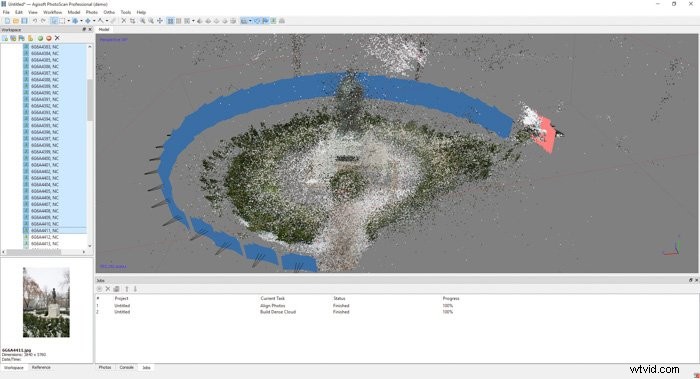Click the Status column header
The image size is (700, 379).
339,298
